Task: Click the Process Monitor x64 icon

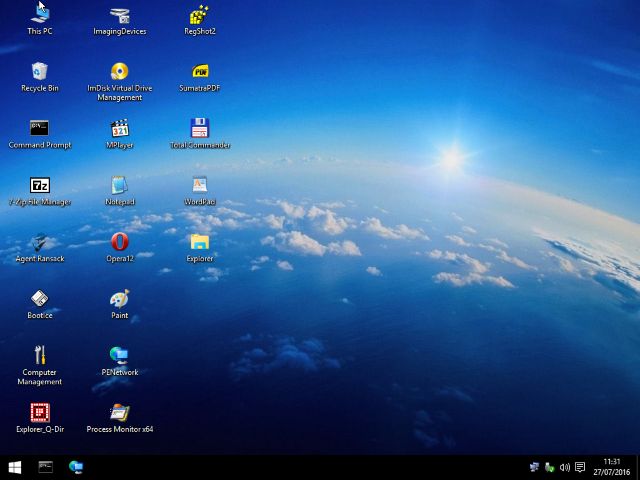Action: click(120, 413)
